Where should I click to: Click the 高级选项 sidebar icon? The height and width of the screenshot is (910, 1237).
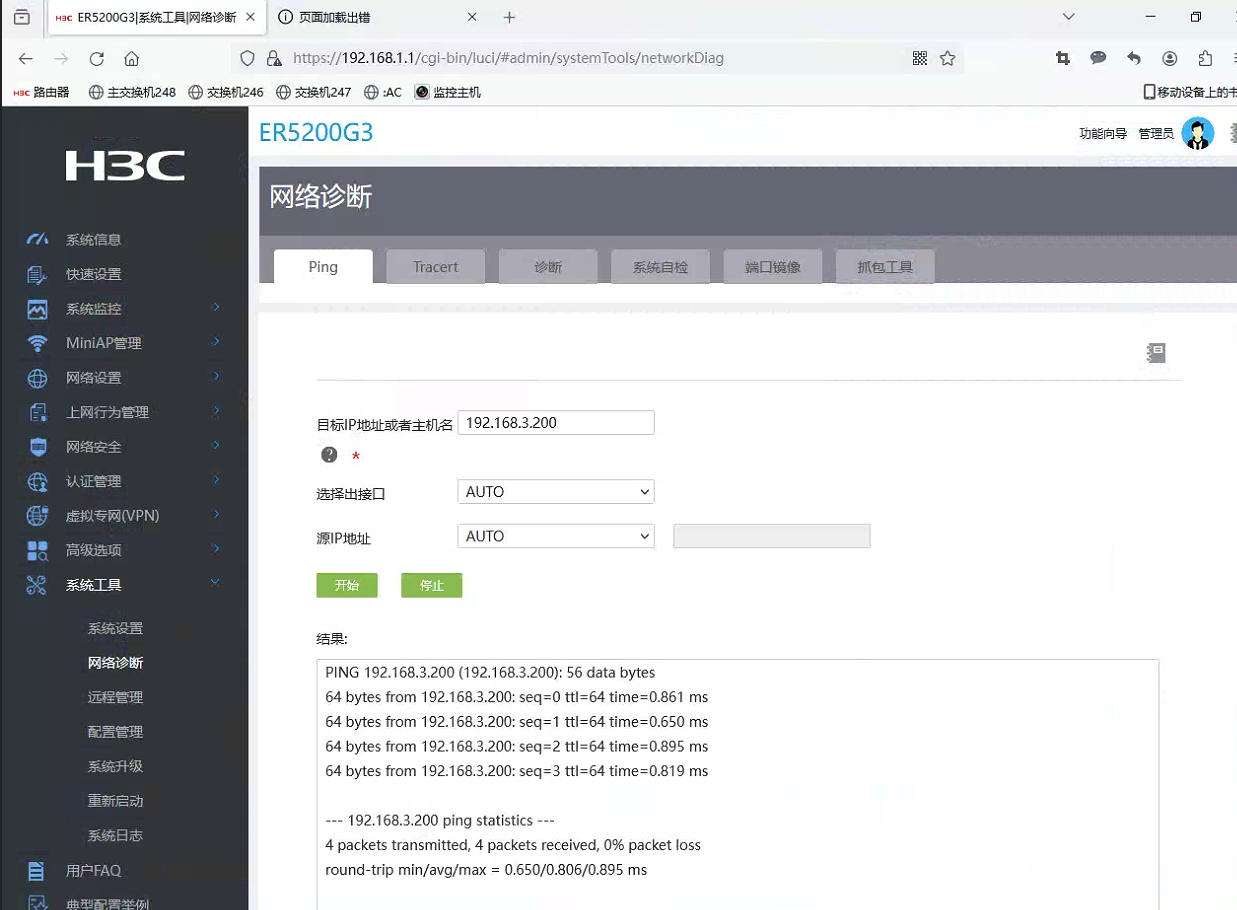click(x=37, y=550)
